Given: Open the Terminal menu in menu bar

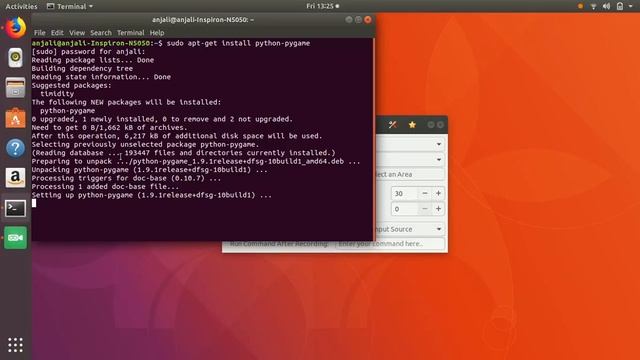Looking at the screenshot, I should click(131, 33).
